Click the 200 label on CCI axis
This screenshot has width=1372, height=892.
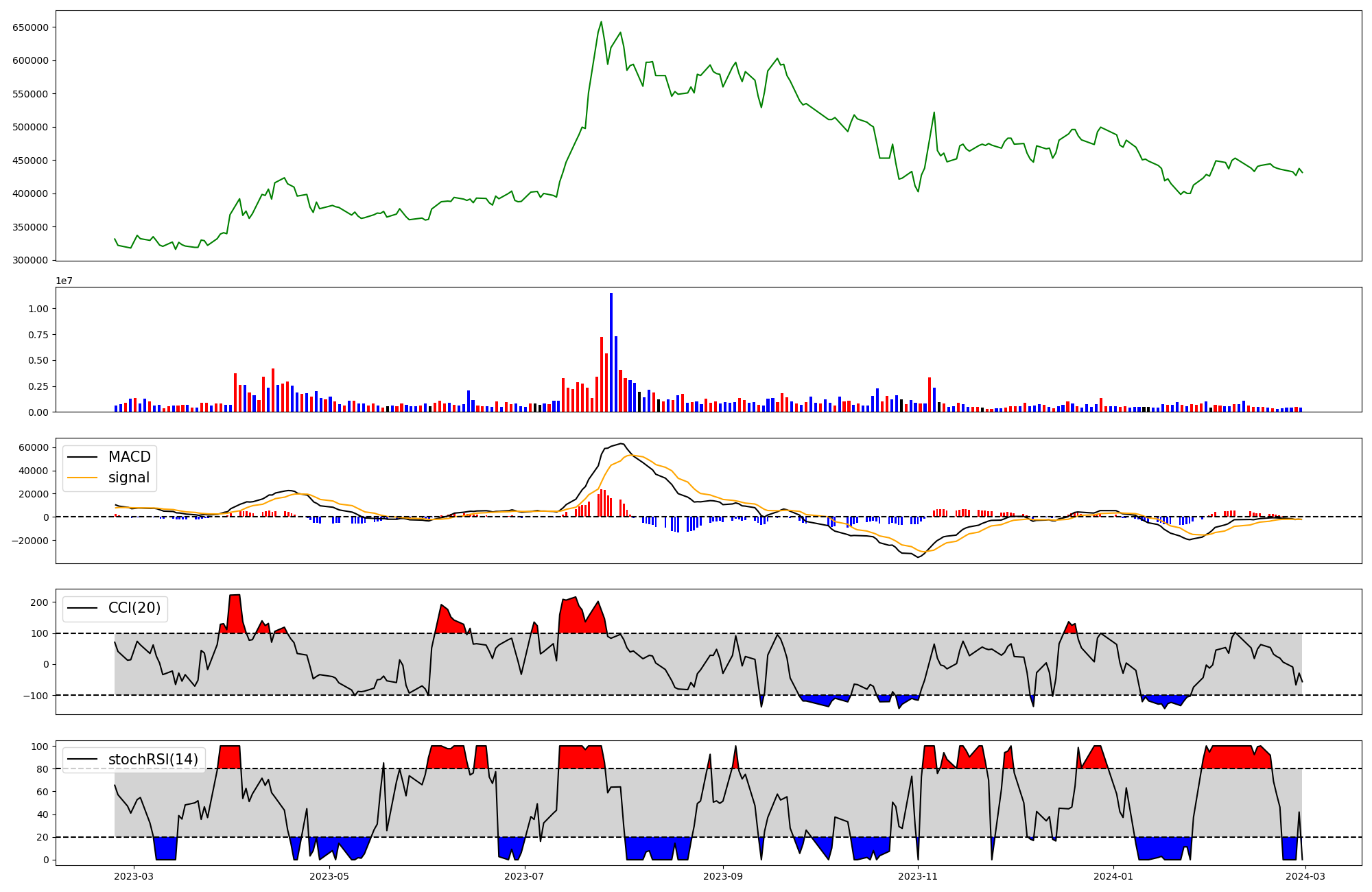click(x=40, y=602)
